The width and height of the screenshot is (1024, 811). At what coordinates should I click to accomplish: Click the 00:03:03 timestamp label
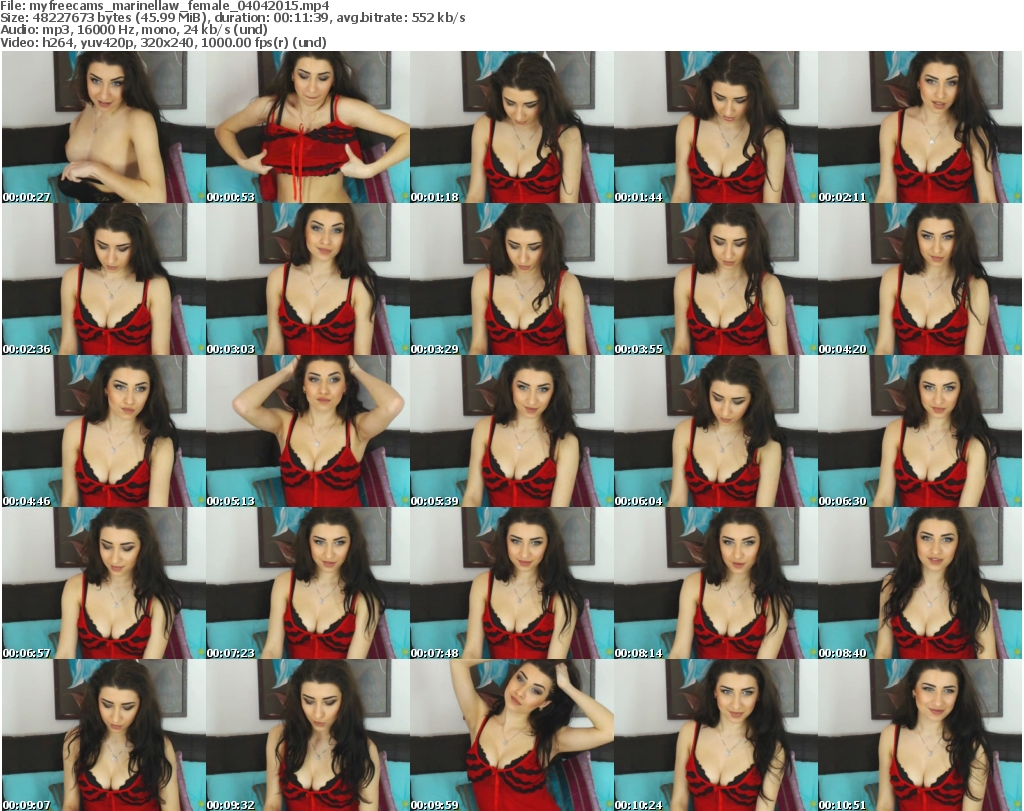pos(231,349)
